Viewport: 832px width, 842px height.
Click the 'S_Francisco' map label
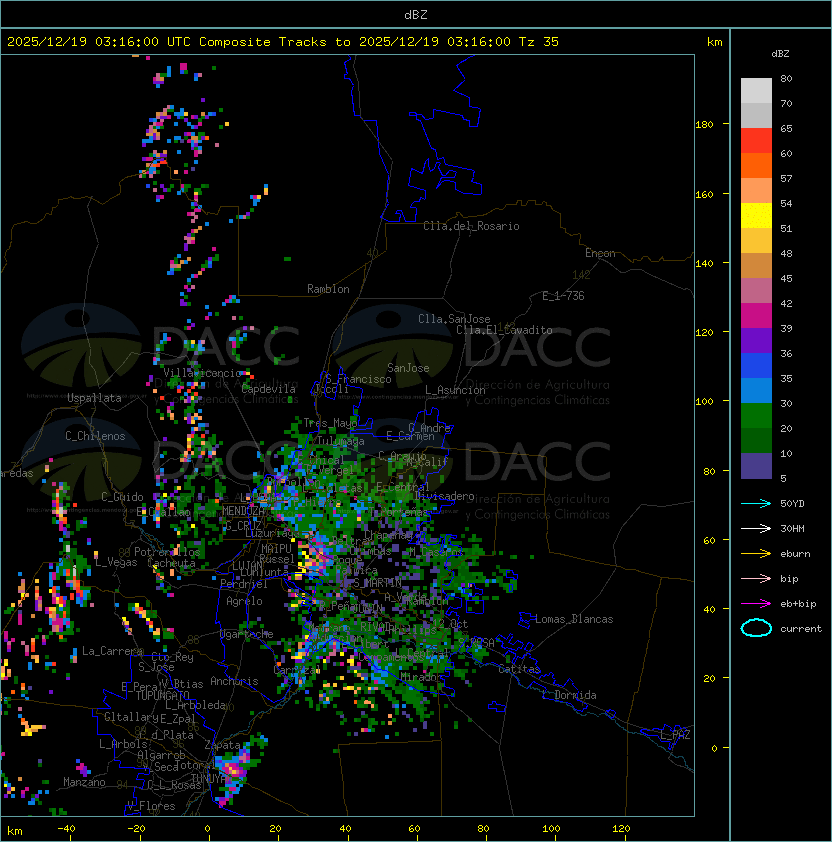pyautogui.click(x=358, y=379)
